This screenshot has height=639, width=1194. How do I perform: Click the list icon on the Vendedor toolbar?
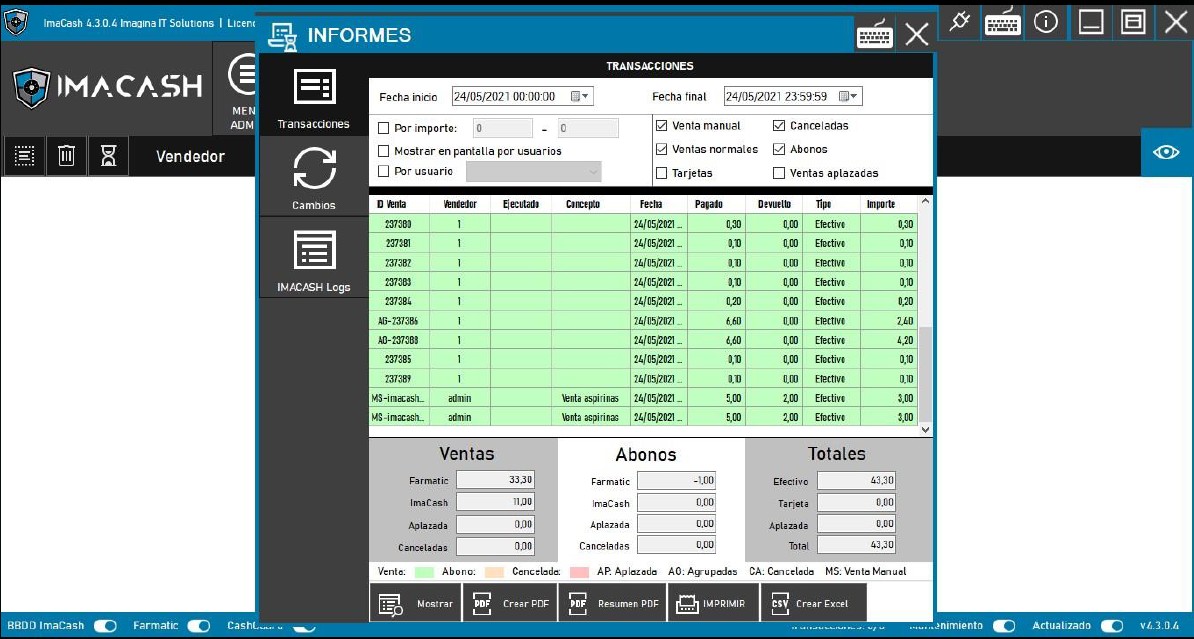tap(24, 156)
